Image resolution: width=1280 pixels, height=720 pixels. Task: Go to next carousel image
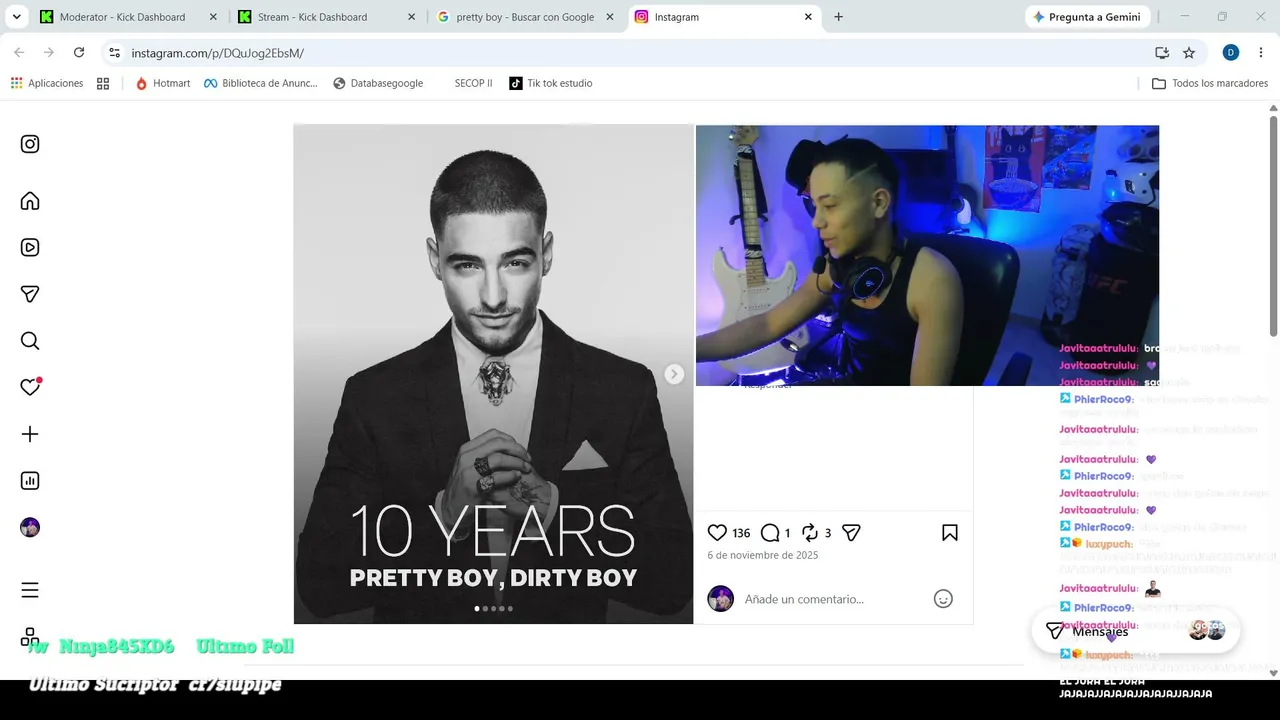(674, 374)
